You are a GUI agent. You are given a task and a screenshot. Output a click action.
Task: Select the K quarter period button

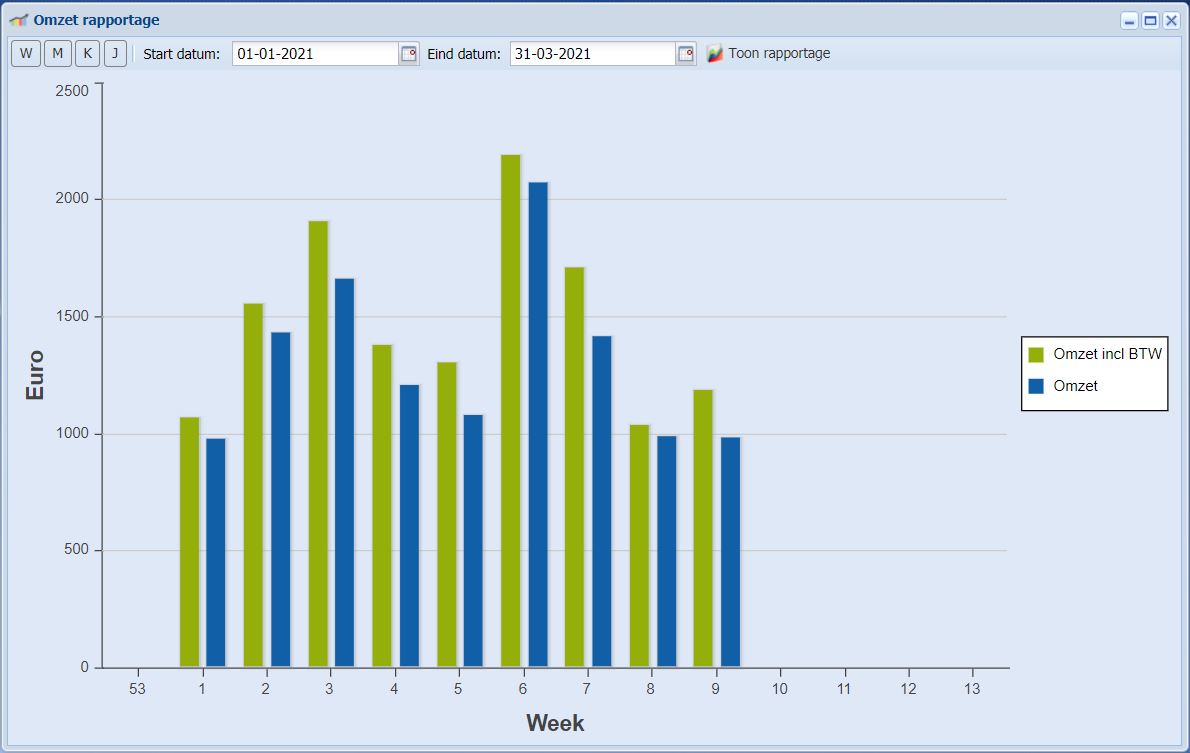pyautogui.click(x=87, y=54)
